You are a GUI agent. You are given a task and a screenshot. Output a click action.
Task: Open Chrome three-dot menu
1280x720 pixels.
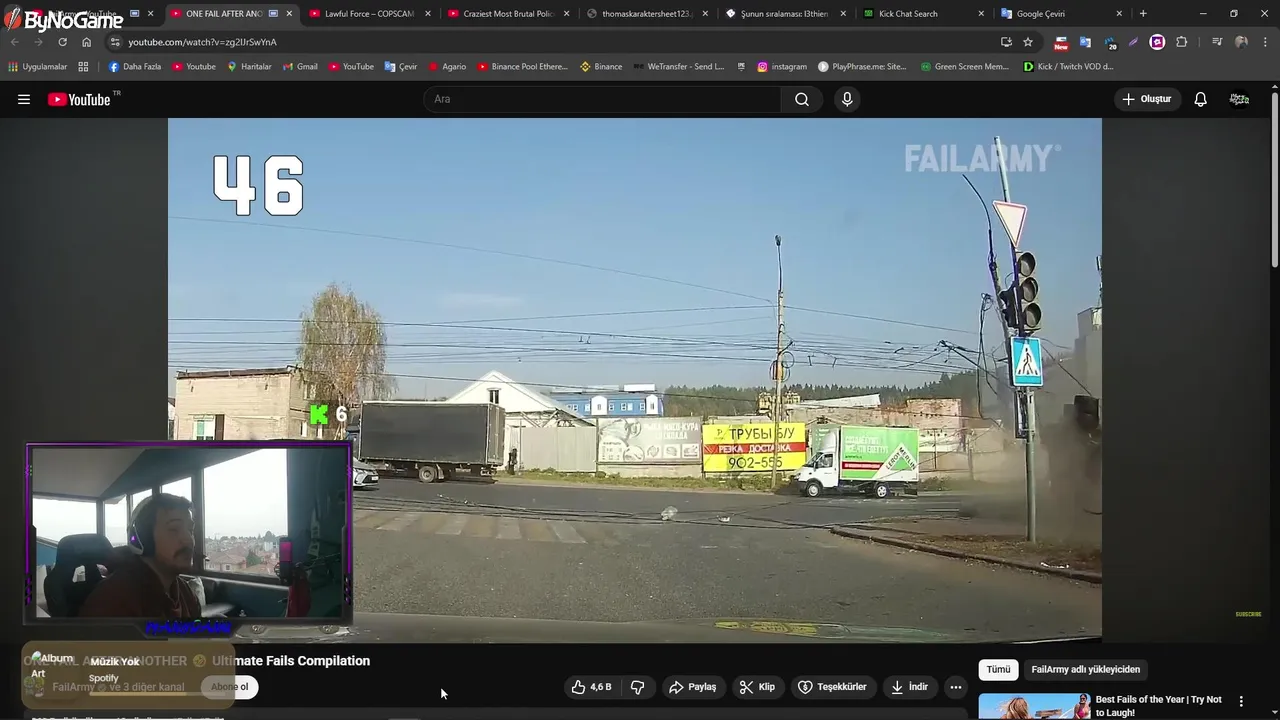tap(1265, 42)
